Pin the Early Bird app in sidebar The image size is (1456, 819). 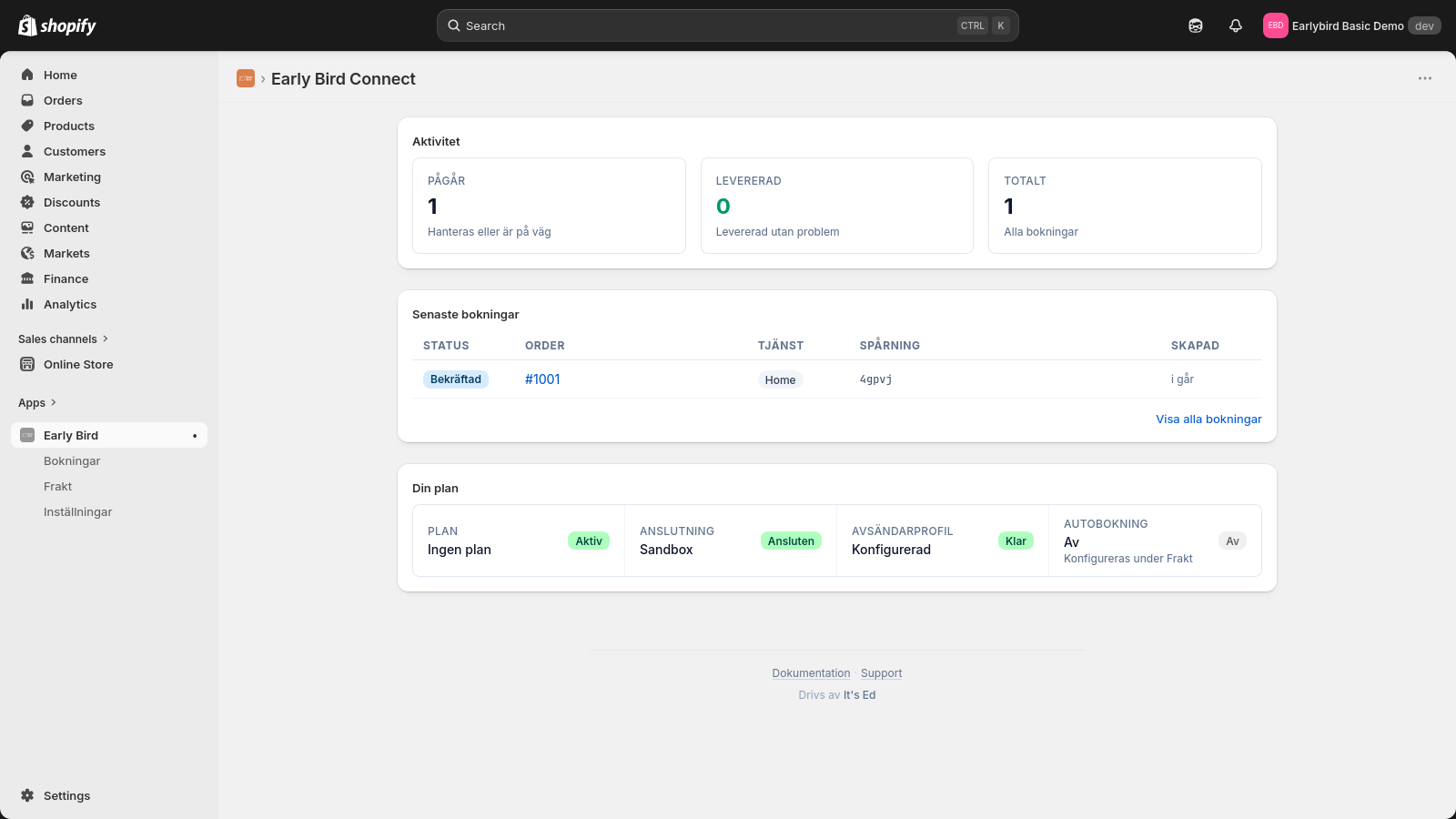coord(195,436)
